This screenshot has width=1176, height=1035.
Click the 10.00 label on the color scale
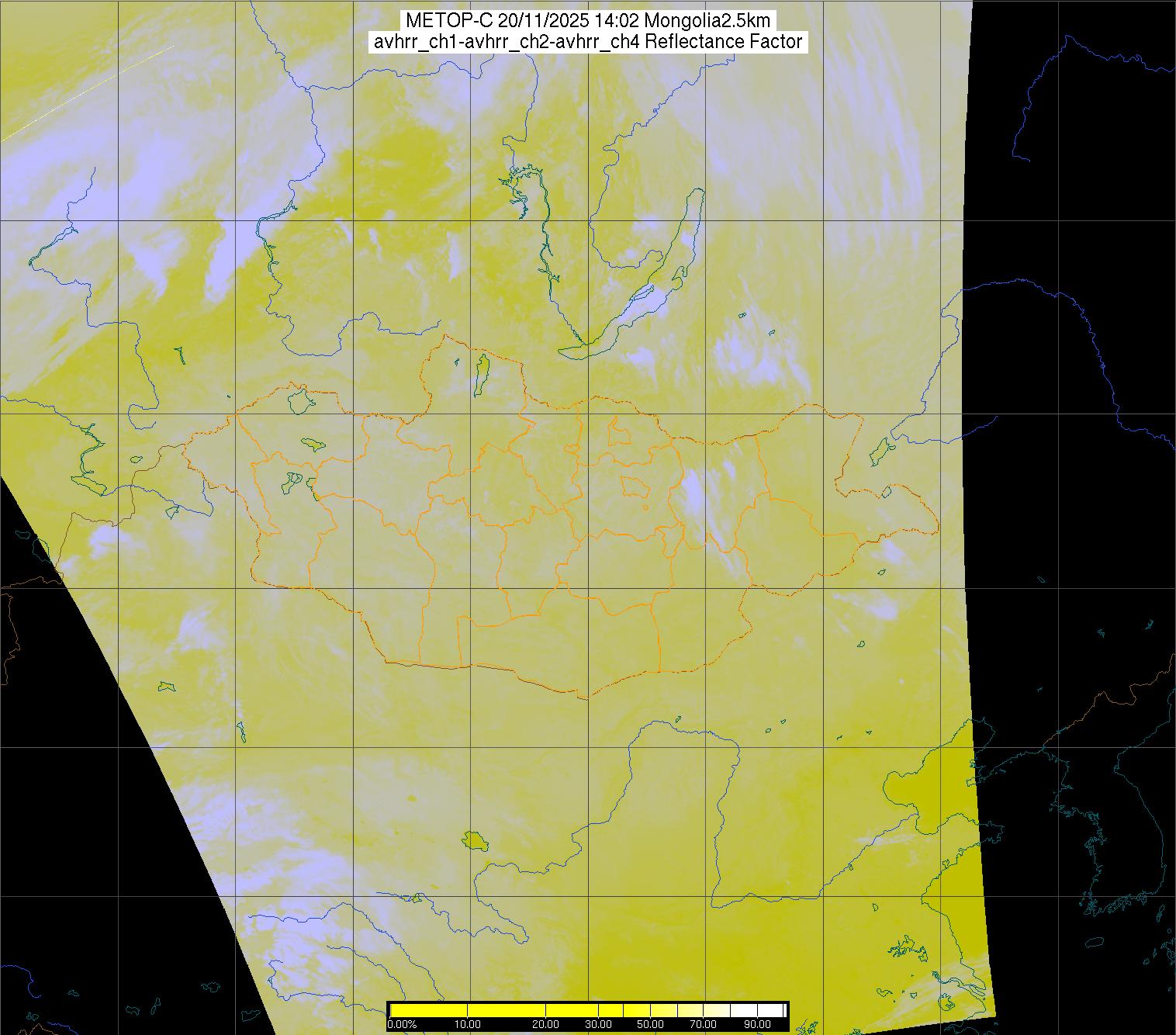(x=468, y=1025)
